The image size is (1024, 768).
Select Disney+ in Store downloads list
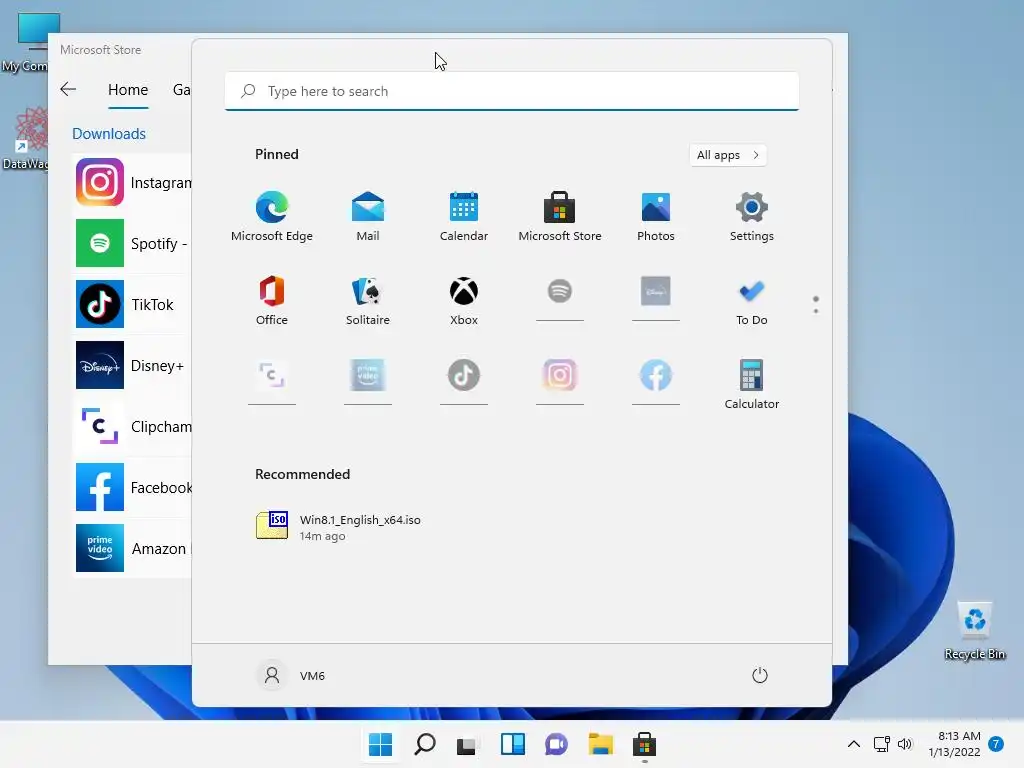pyautogui.click(x=133, y=365)
